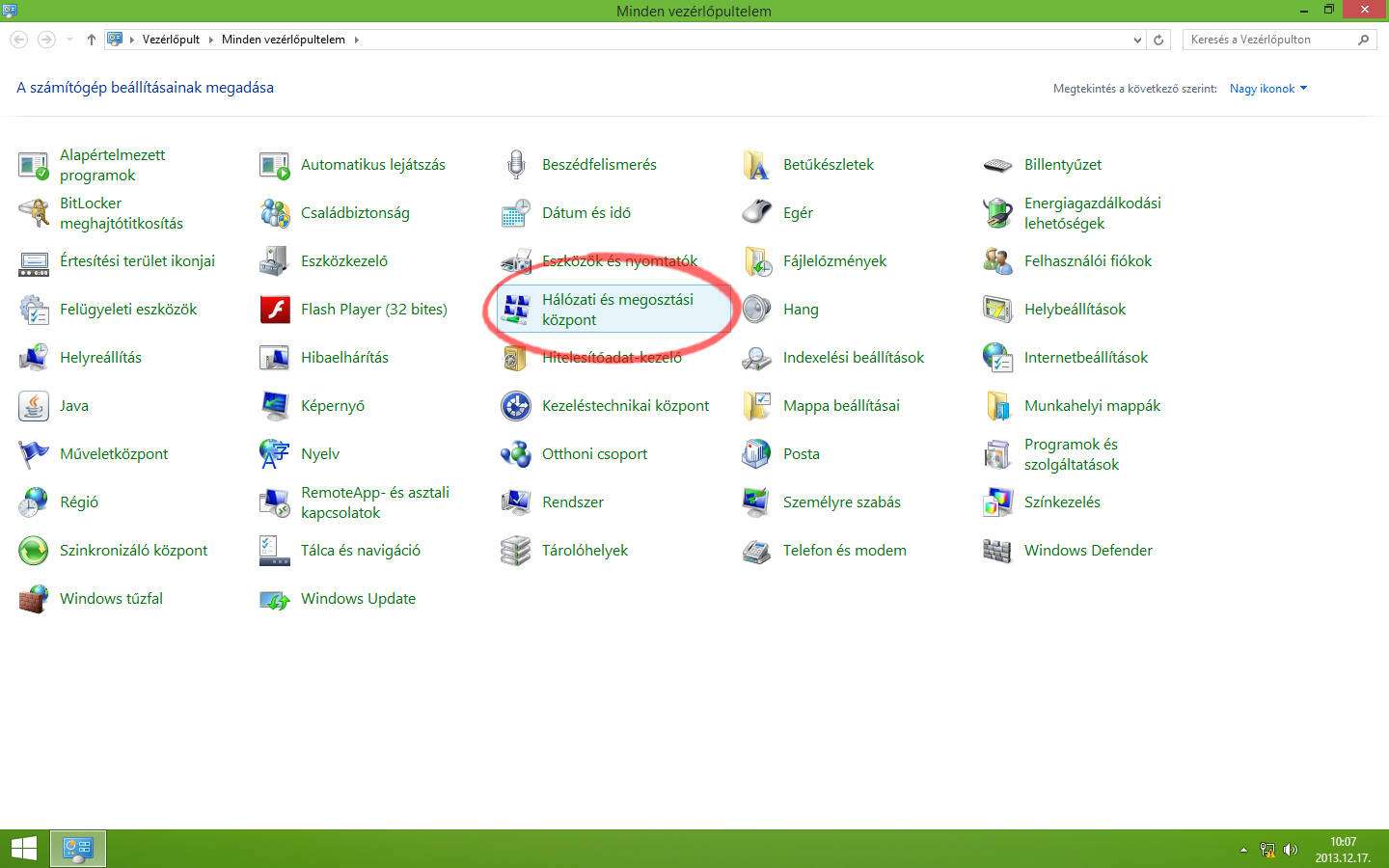Open Dátum és idő settings
The image size is (1389, 868).
[x=586, y=212]
